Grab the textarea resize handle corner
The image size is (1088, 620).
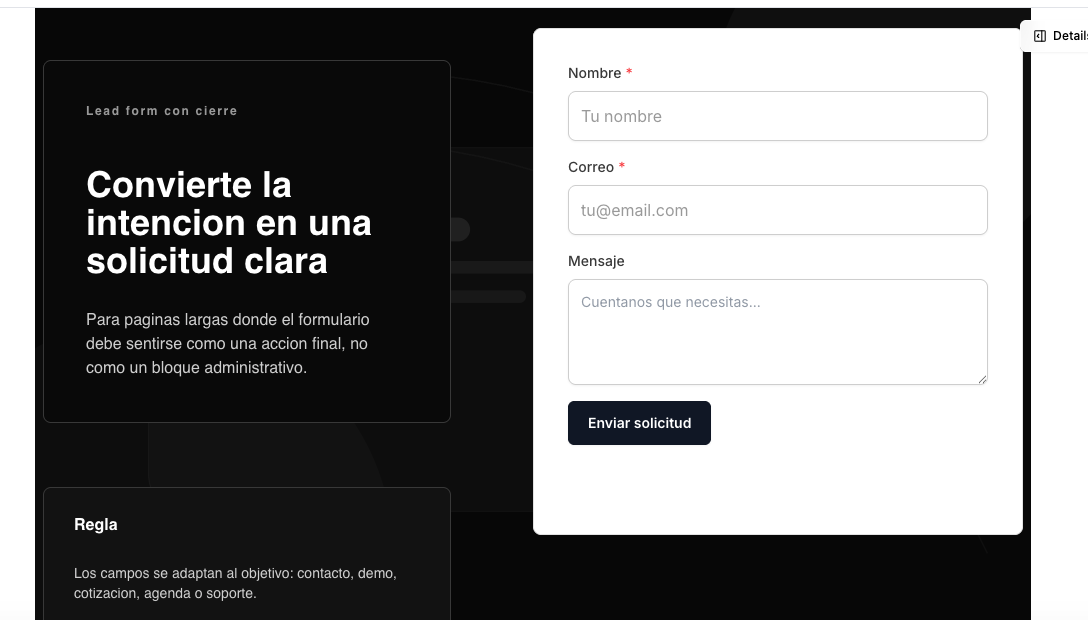982,379
